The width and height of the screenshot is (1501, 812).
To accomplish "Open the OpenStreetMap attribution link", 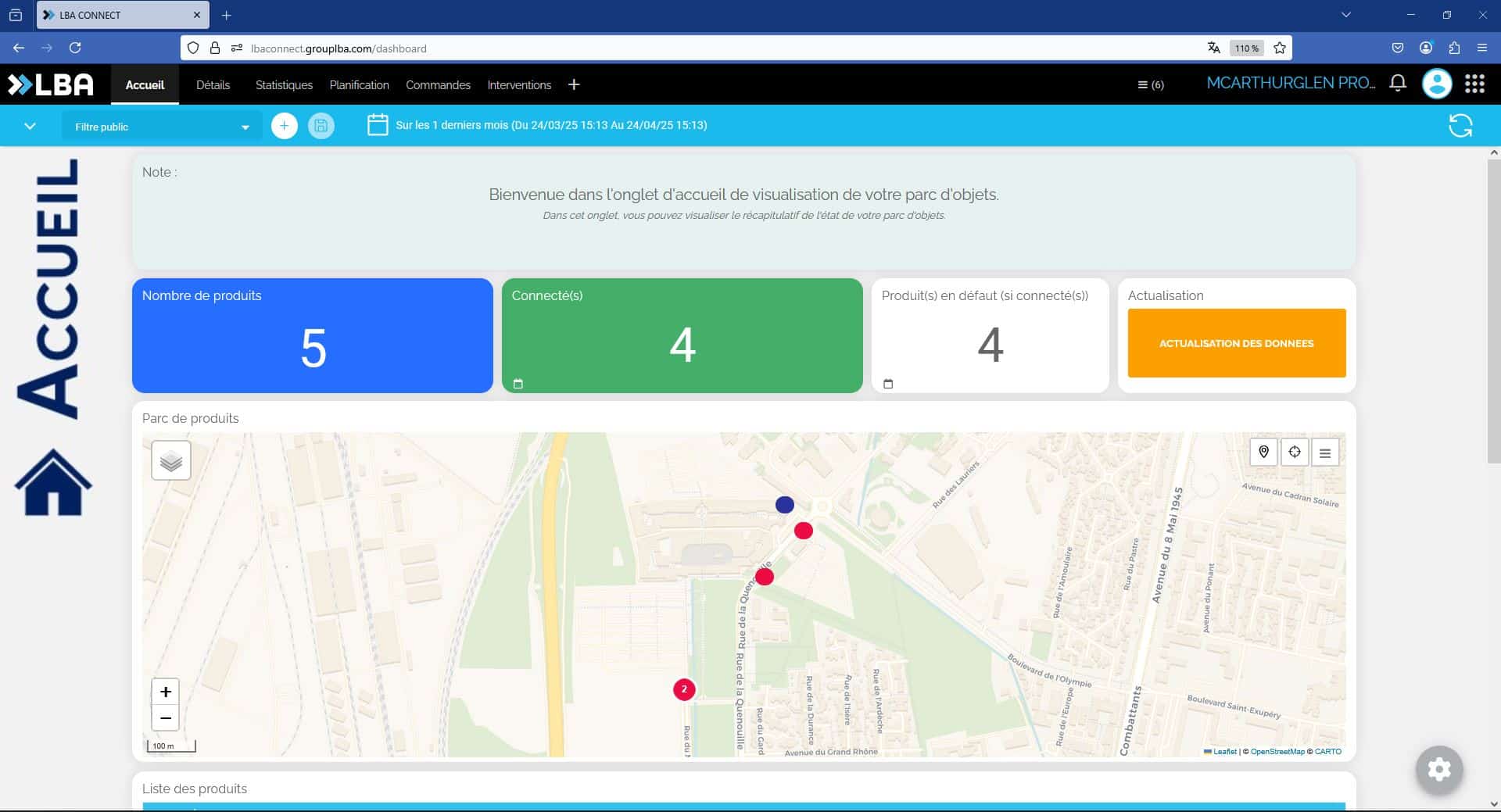I will tap(1277, 752).
